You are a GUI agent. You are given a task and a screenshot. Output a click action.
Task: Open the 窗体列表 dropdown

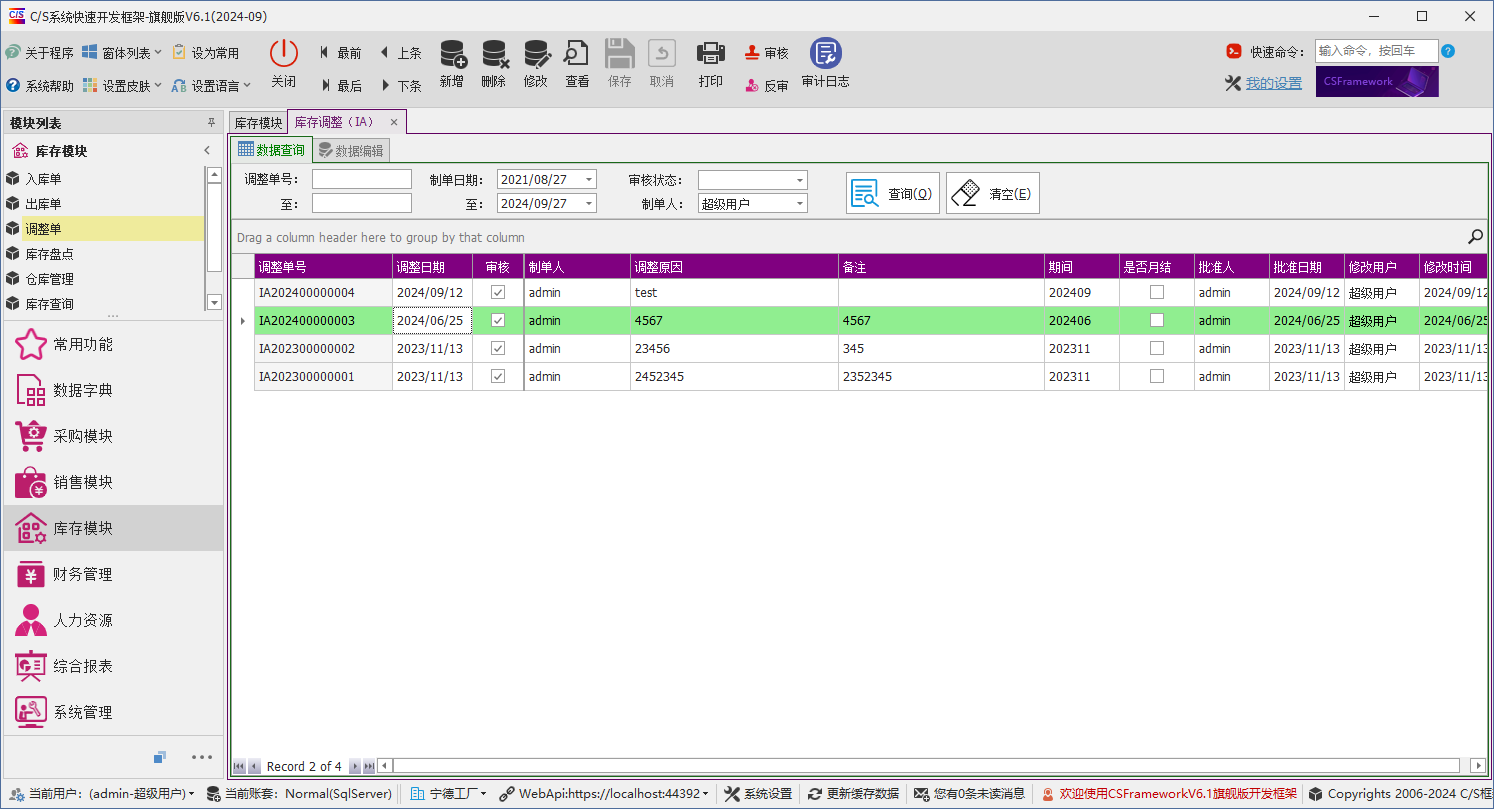coord(122,53)
